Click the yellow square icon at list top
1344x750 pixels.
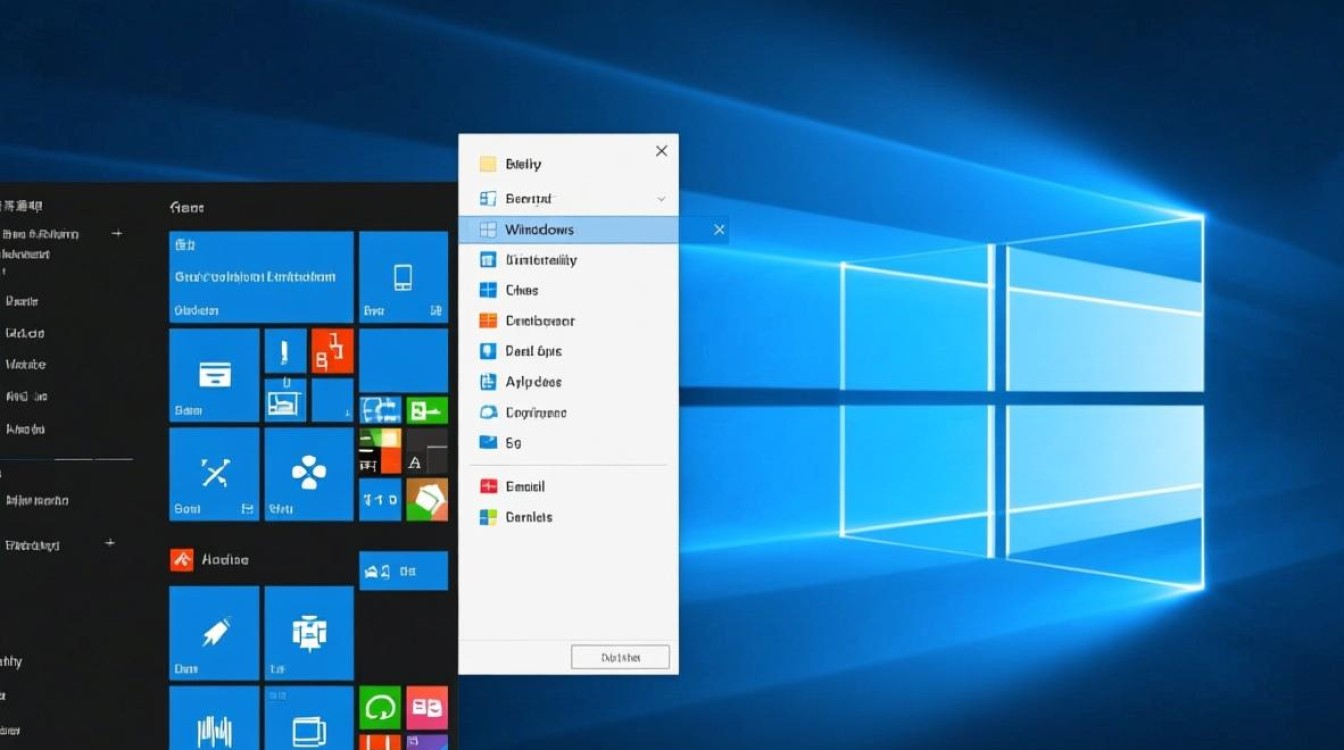coord(489,163)
